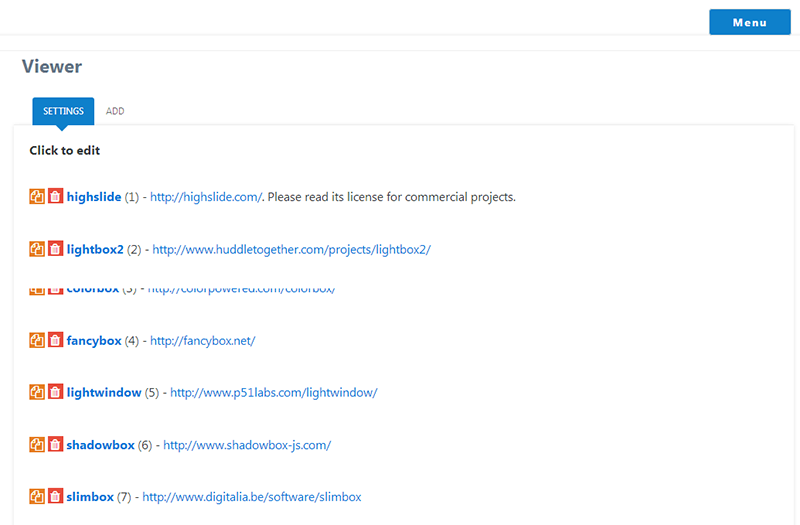
Task: Click the 'Click to edit' heading
Action: coord(65,151)
